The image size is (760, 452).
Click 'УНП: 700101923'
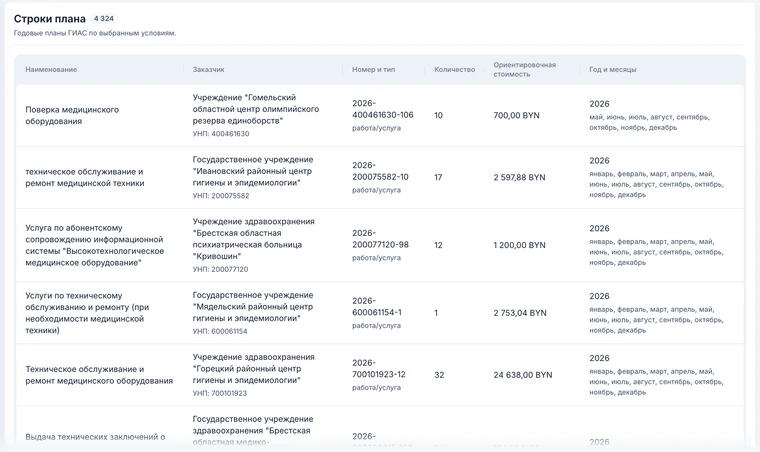220,393
